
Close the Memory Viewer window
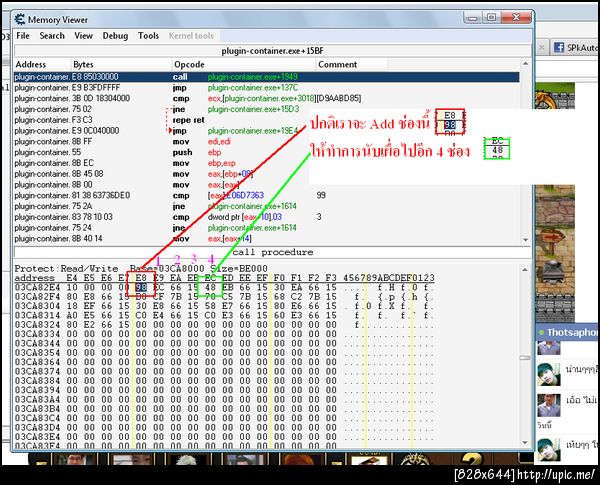click(516, 18)
